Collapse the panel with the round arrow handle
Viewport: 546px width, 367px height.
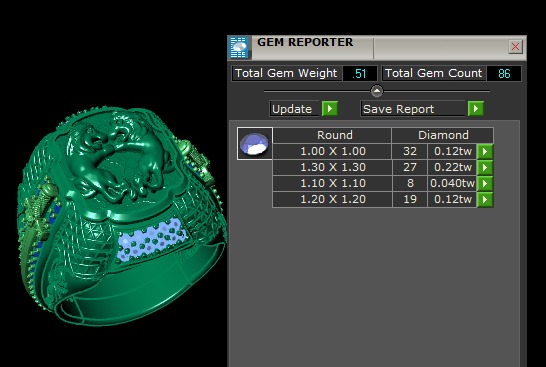pyautogui.click(x=377, y=91)
